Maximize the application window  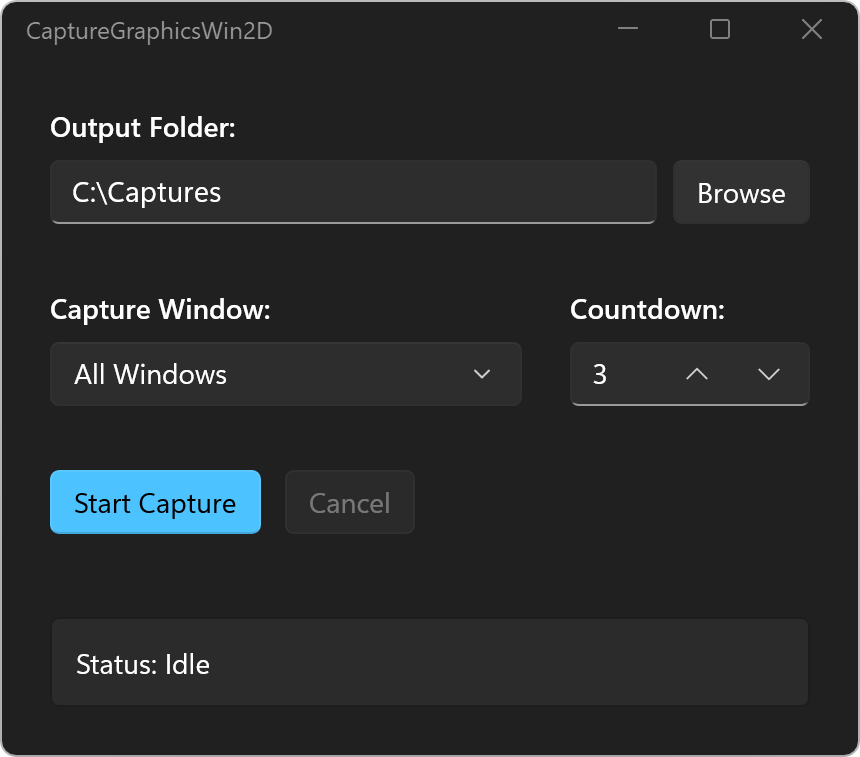[x=720, y=30]
